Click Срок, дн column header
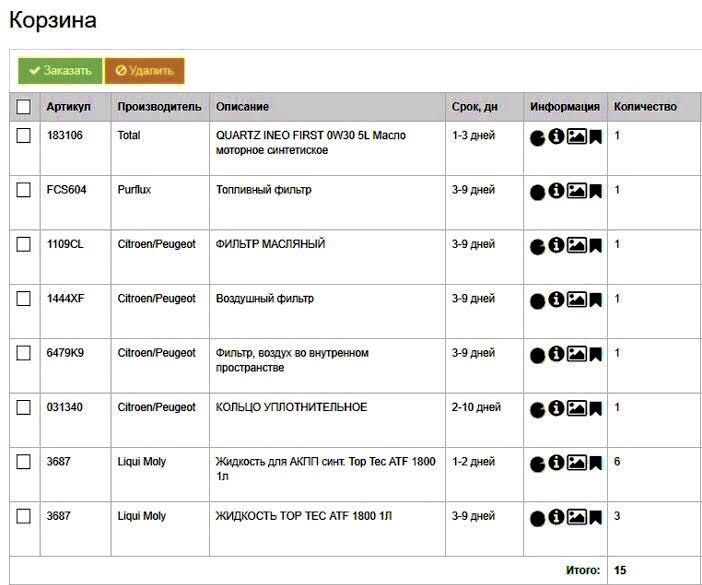This screenshot has width=702, height=585. tap(475, 107)
